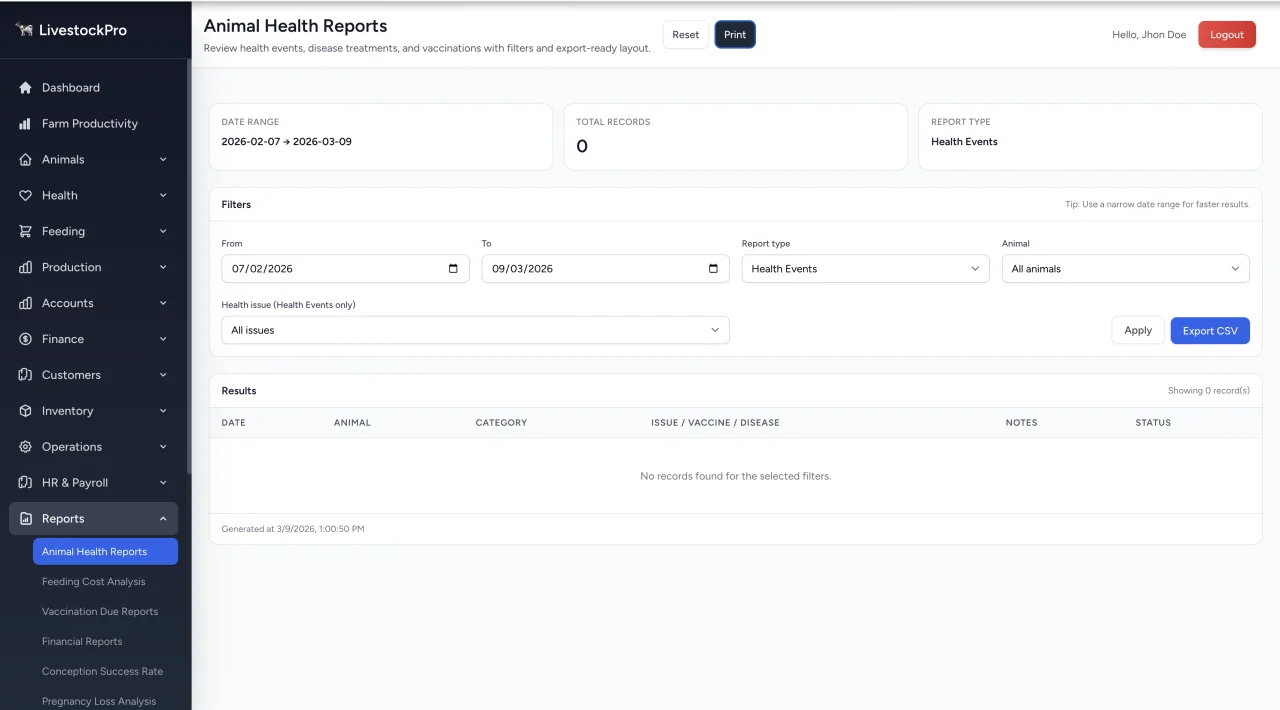The width and height of the screenshot is (1280, 710).
Task: Click the Logout button
Action: point(1227,35)
